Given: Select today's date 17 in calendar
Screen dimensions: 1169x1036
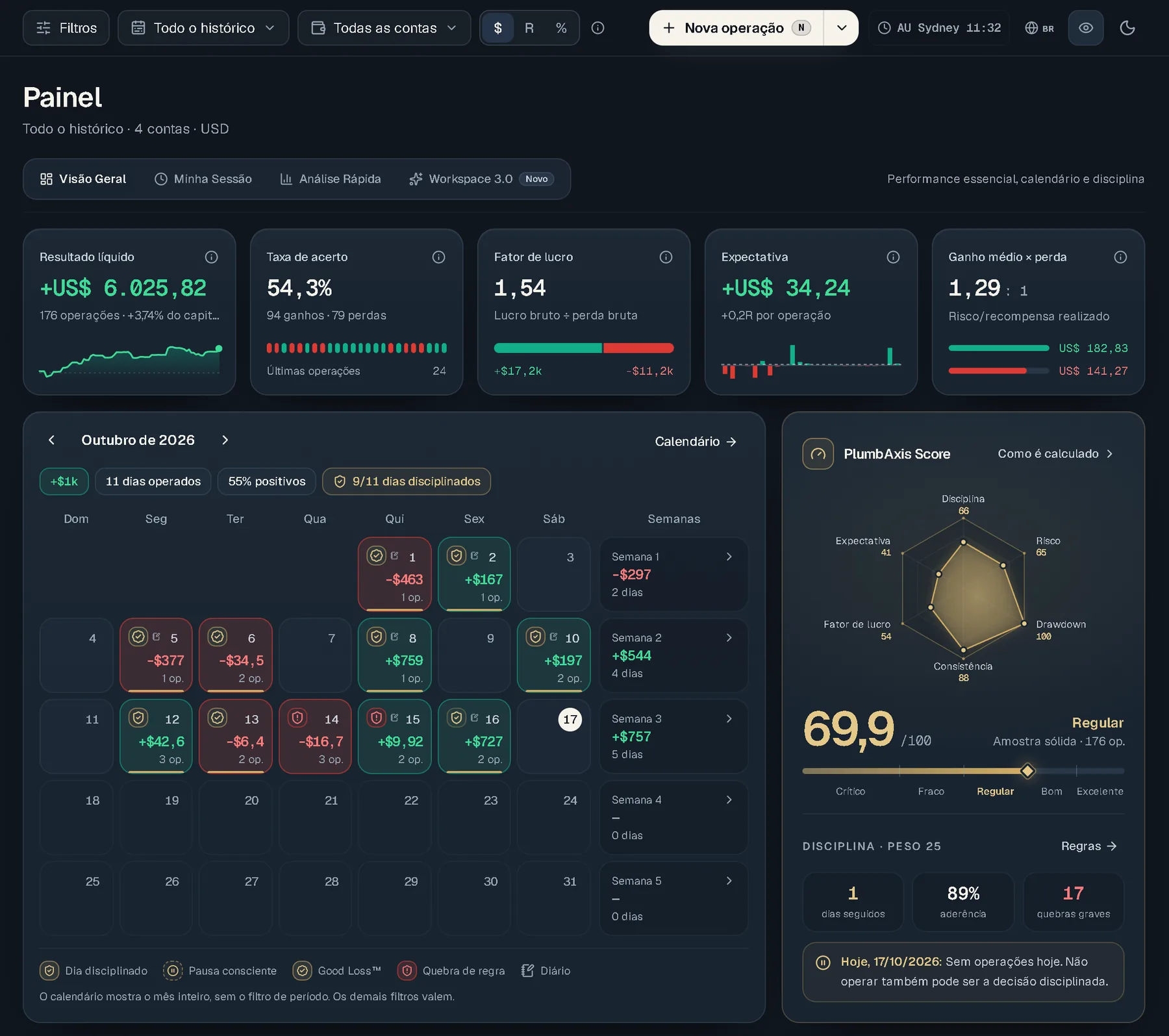Looking at the screenshot, I should [x=570, y=719].
